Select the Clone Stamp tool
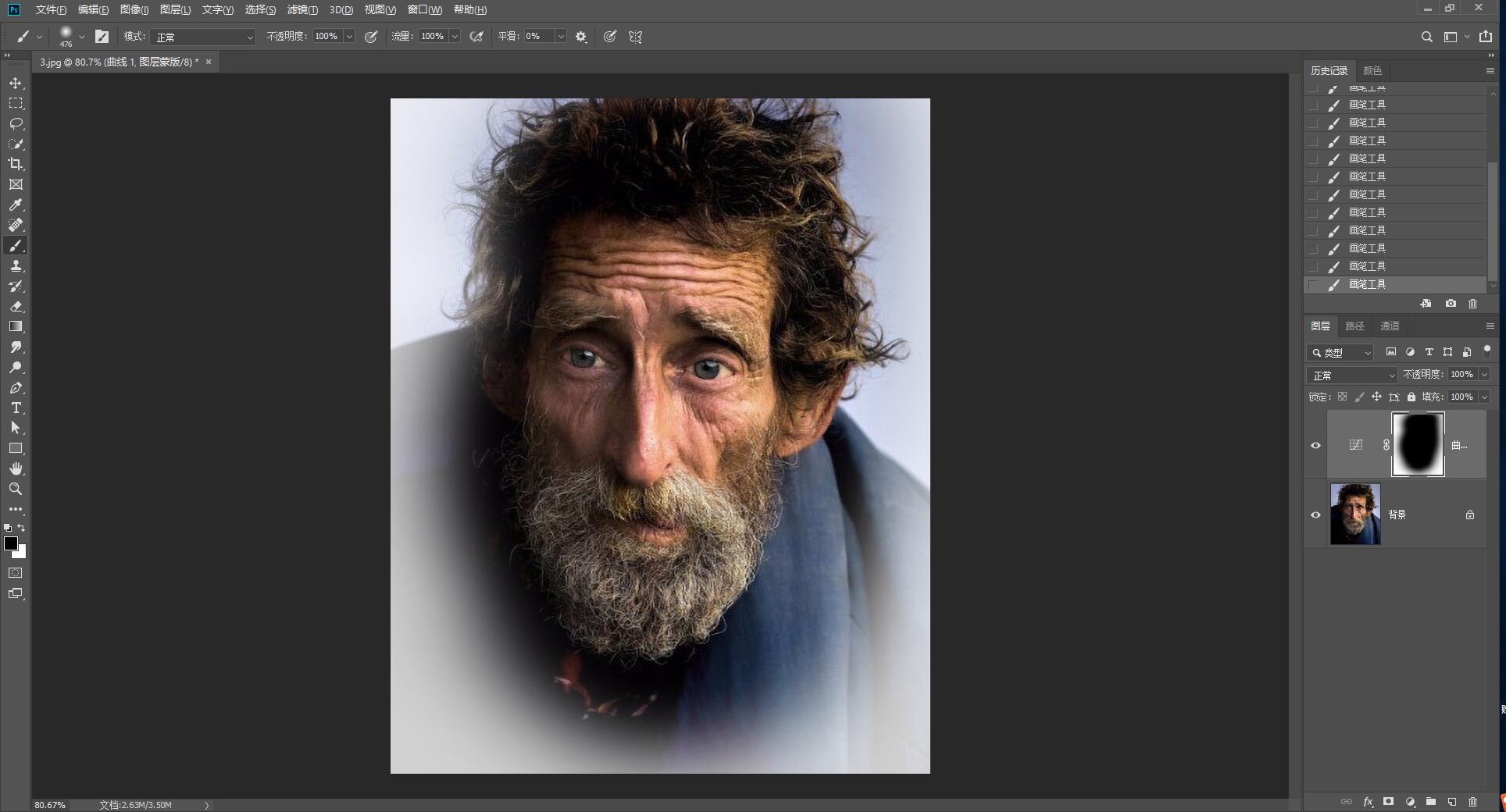Screen dimensions: 1506x812 tap(16, 265)
